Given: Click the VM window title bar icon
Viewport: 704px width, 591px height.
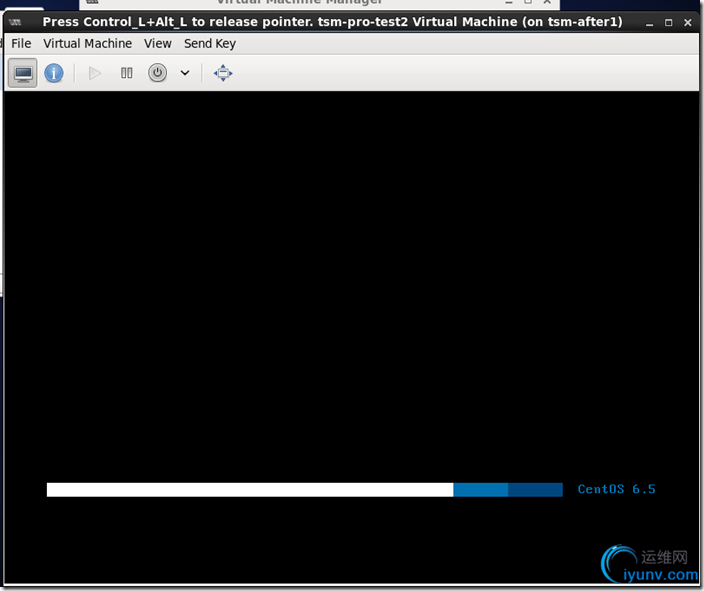Looking at the screenshot, I should tap(15, 22).
